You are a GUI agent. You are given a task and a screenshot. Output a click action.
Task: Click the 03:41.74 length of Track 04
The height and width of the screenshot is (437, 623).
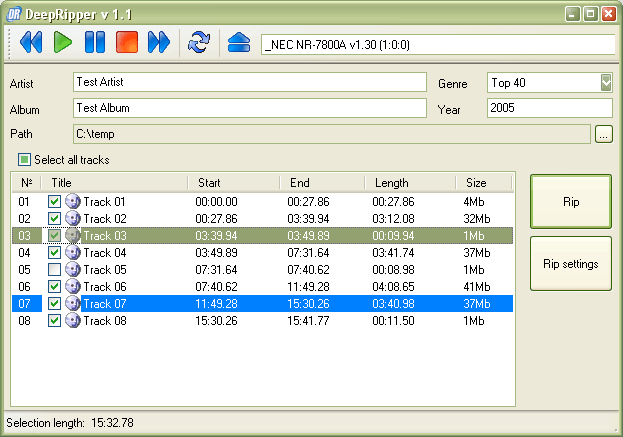coord(393,253)
